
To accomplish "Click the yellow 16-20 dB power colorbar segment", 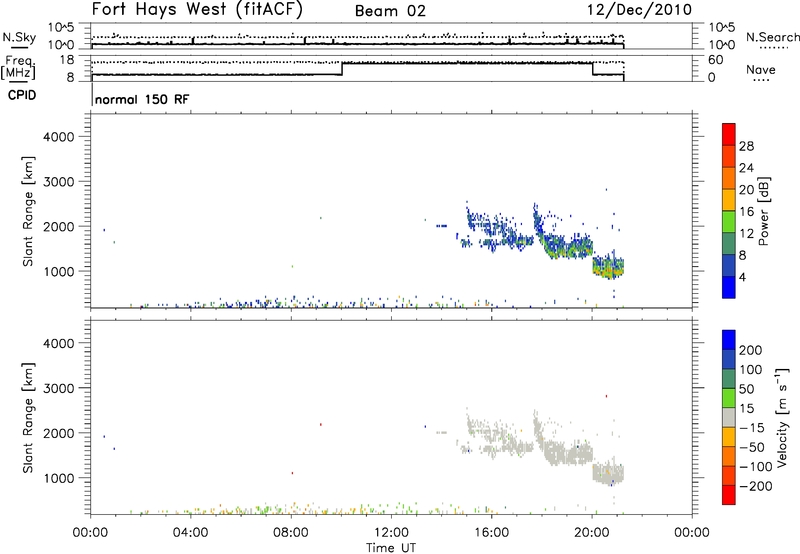I will coord(729,199).
